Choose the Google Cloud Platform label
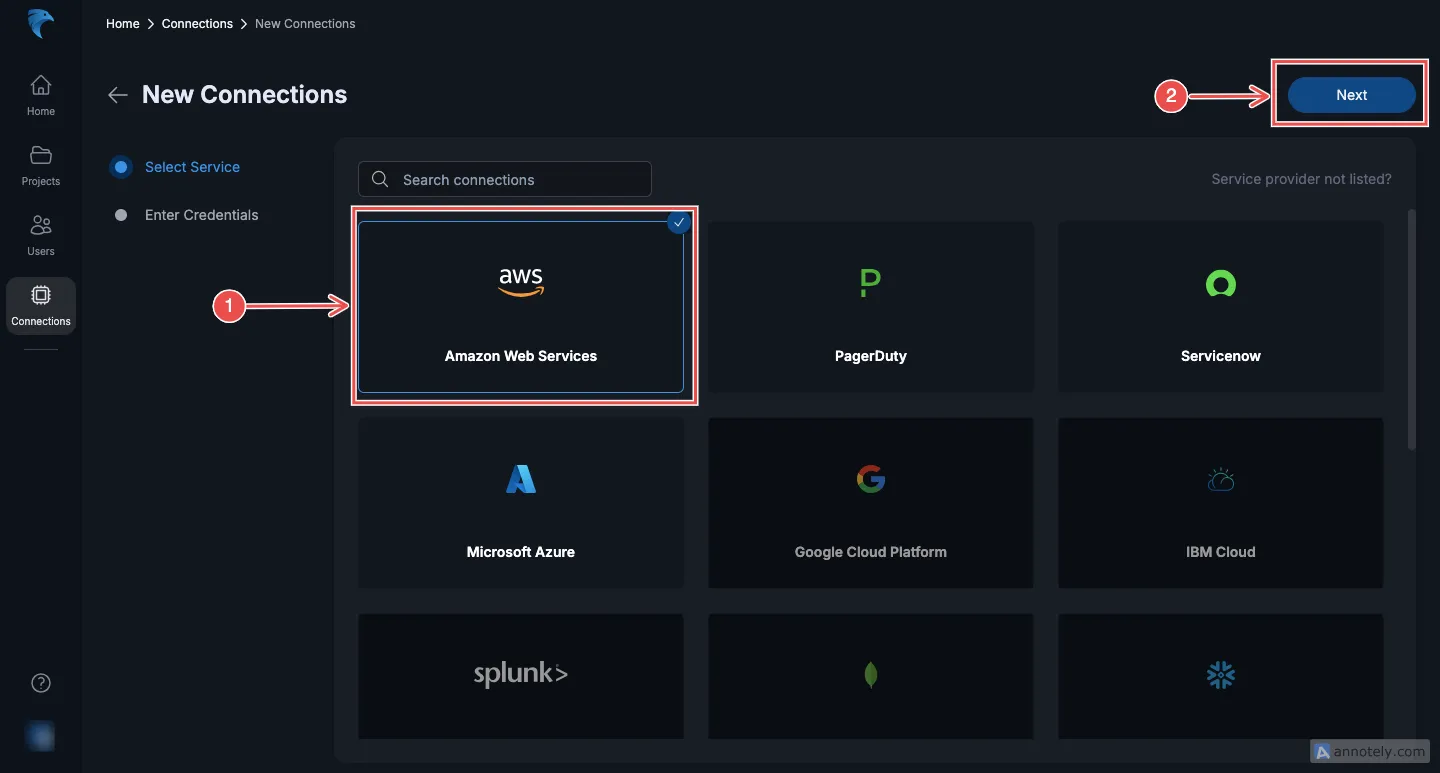 871,552
